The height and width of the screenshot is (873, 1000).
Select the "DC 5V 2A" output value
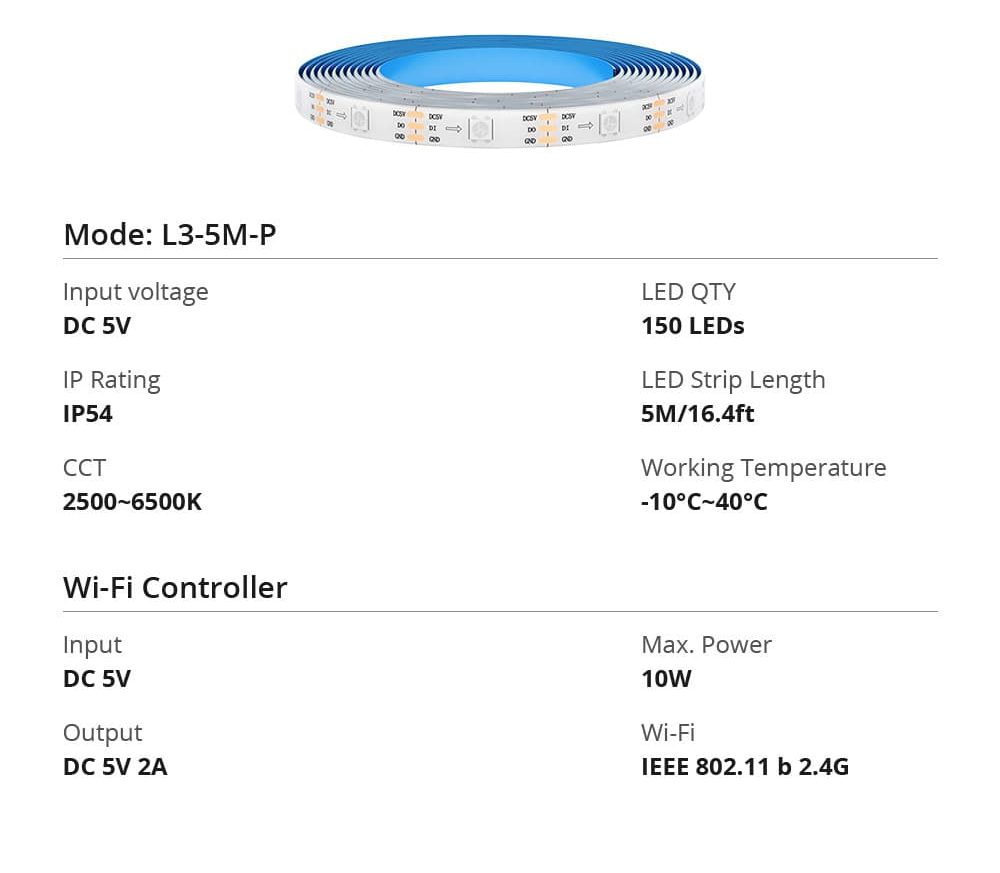click(x=115, y=767)
